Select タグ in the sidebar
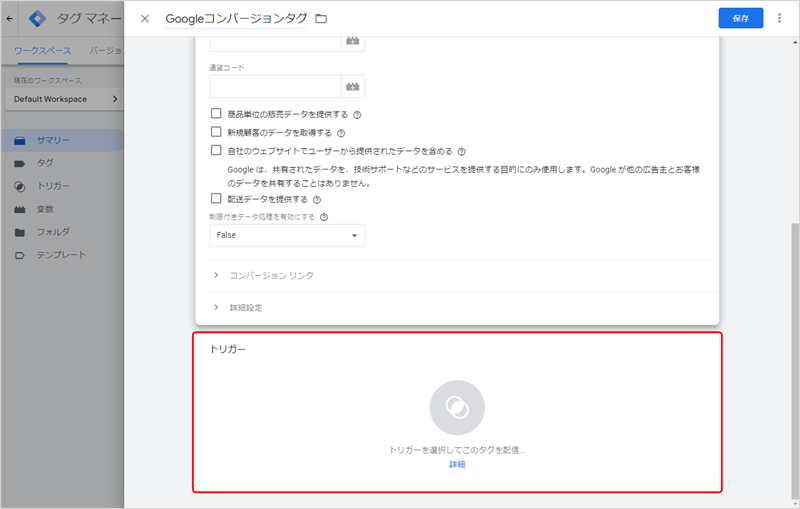 [x=62, y=163]
